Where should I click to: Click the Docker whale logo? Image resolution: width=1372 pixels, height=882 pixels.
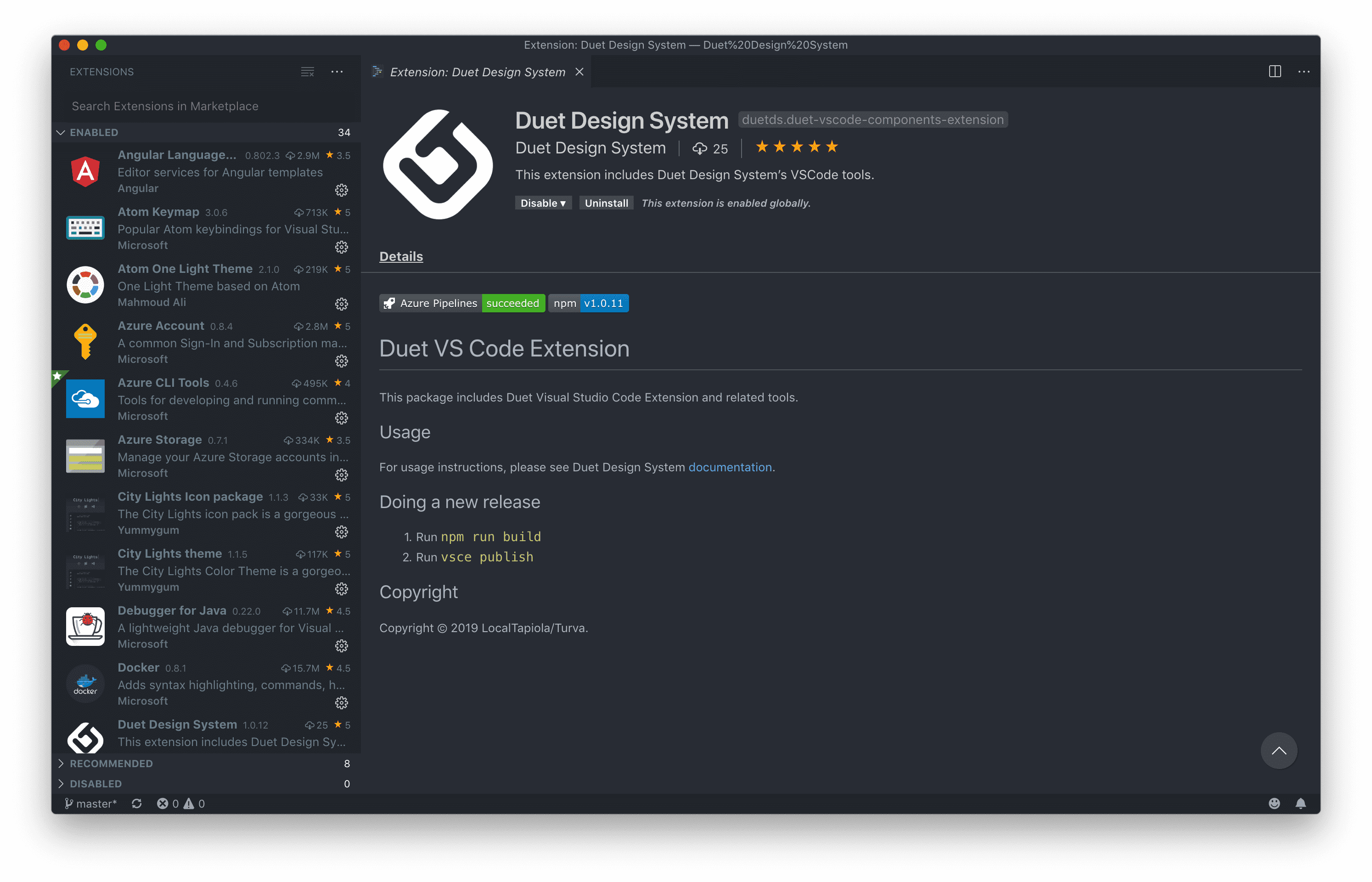85,684
